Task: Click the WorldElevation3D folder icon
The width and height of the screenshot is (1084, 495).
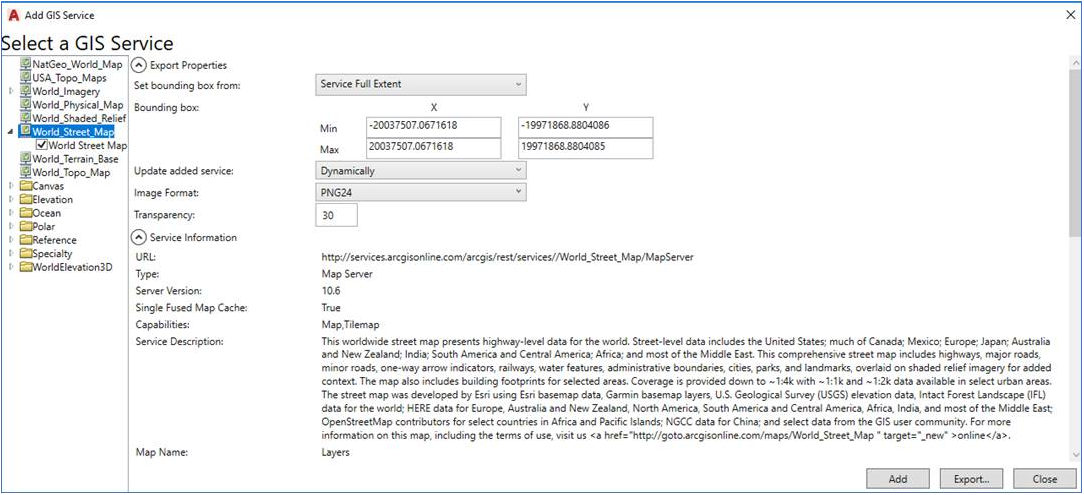Action: [x=26, y=267]
